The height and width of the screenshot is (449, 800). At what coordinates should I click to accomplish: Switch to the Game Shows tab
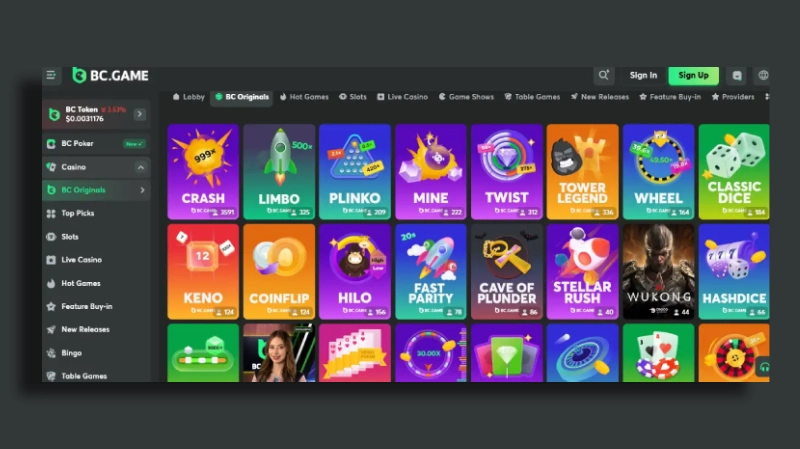466,97
